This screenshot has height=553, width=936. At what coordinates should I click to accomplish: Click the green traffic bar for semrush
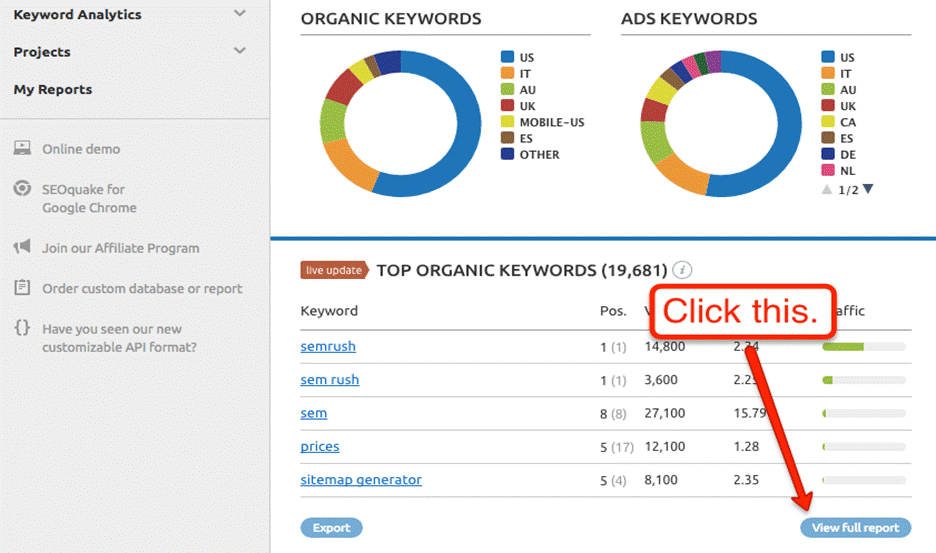tap(843, 347)
